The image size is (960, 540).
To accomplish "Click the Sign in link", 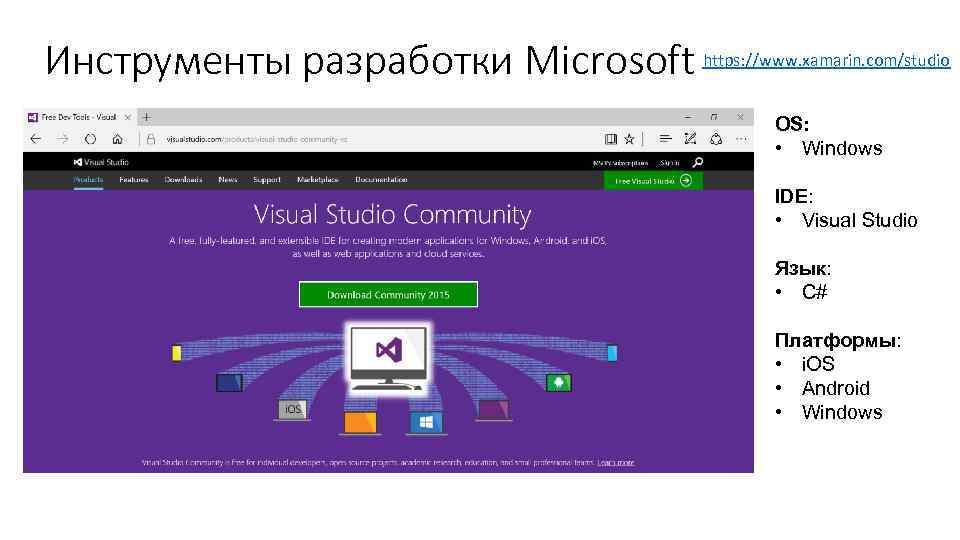I will point(669,163).
